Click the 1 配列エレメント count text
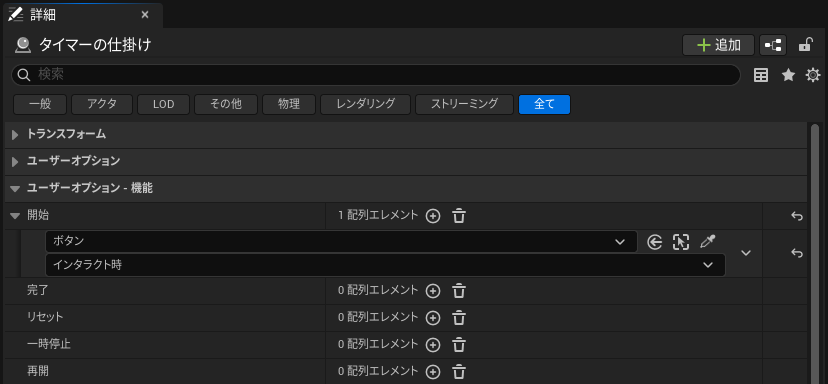Viewport: 828px width, 384px height. [378, 216]
